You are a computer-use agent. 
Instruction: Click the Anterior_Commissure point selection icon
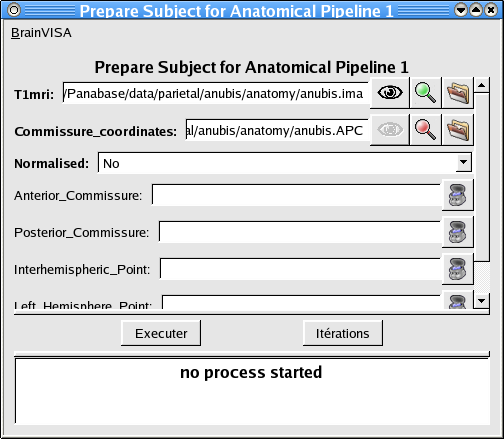pyautogui.click(x=458, y=195)
